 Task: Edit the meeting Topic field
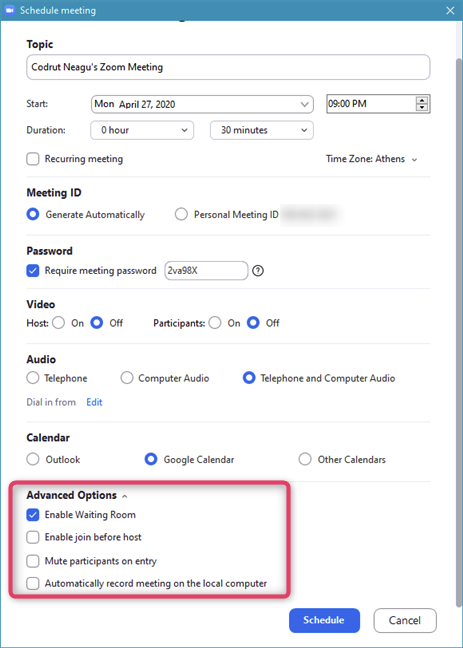(x=228, y=67)
